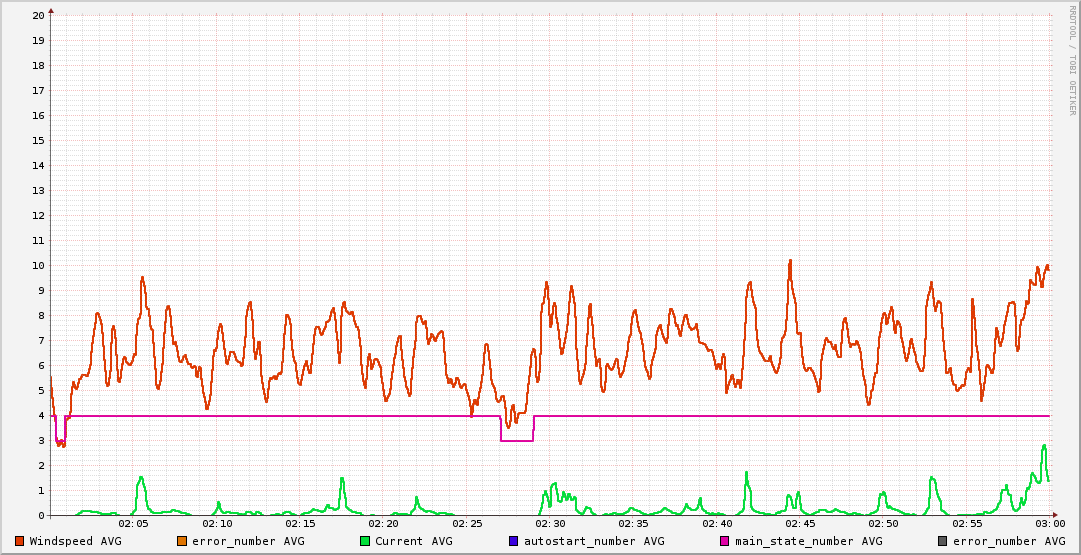The height and width of the screenshot is (555, 1081).
Task: Select the blue autostart_number AVG legend swatch
Action: point(514,541)
